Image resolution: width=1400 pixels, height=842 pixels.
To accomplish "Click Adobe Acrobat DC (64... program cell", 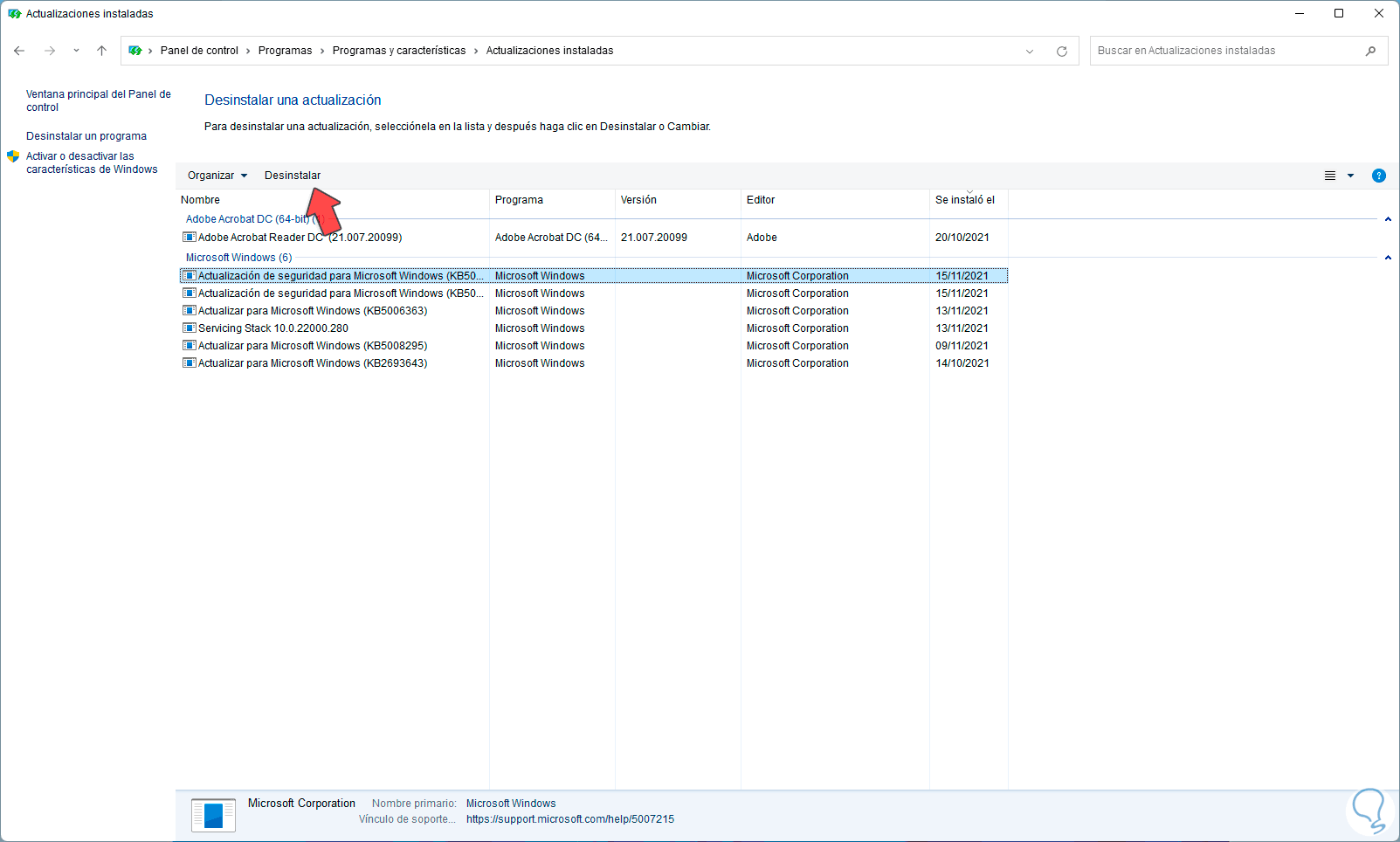I will click(551, 238).
